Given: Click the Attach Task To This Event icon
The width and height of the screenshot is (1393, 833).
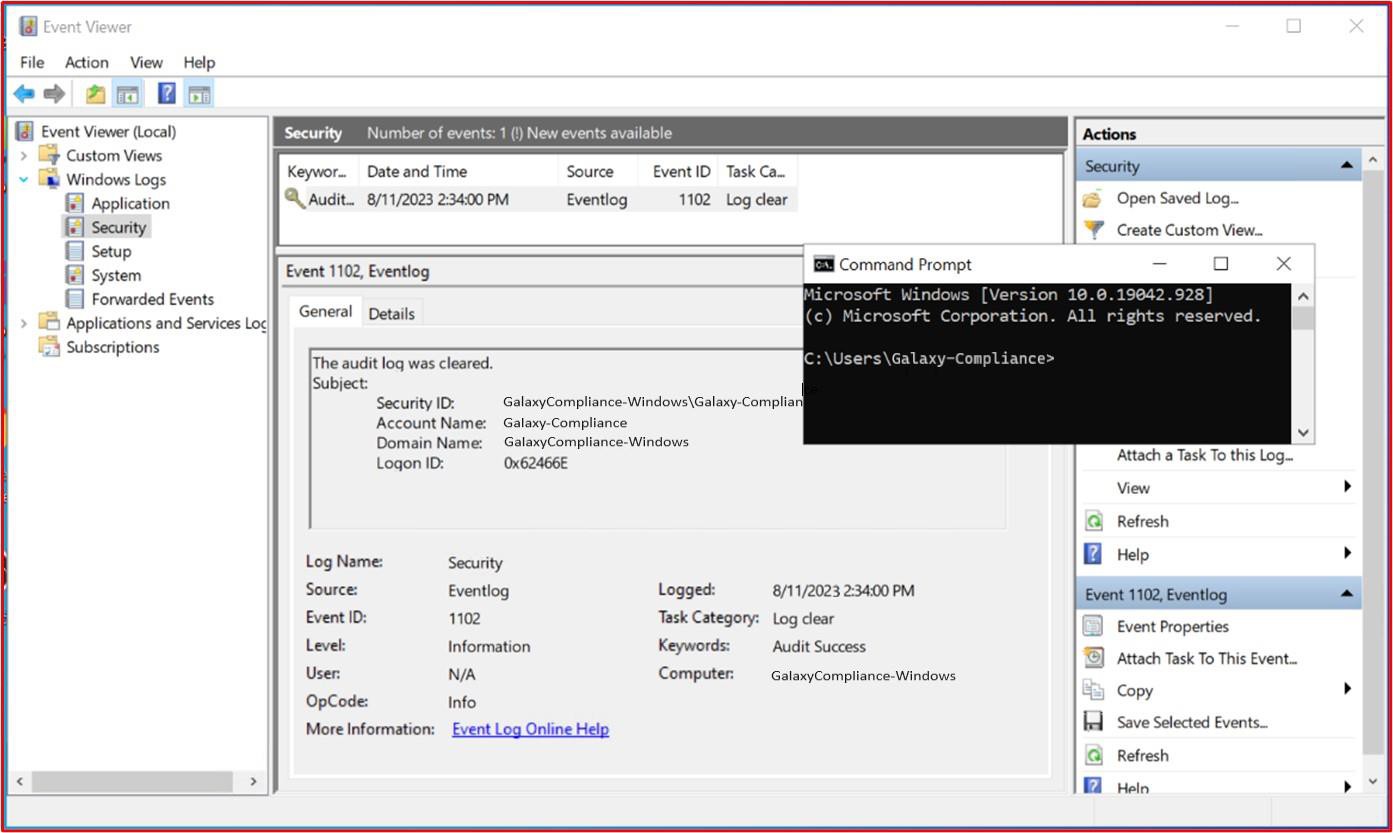Looking at the screenshot, I should coord(1092,658).
